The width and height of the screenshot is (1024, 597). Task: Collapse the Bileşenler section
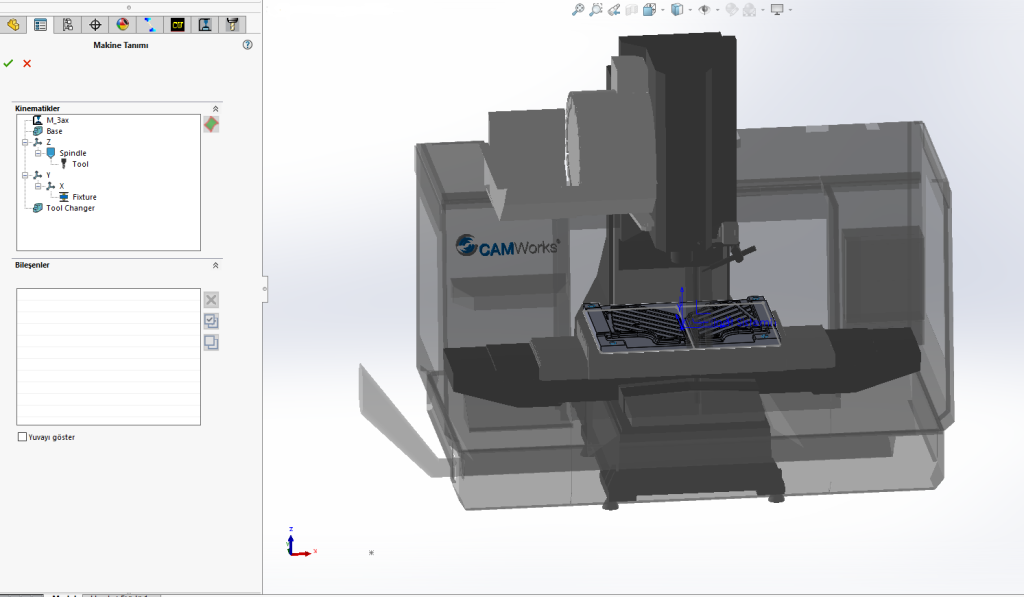215,265
